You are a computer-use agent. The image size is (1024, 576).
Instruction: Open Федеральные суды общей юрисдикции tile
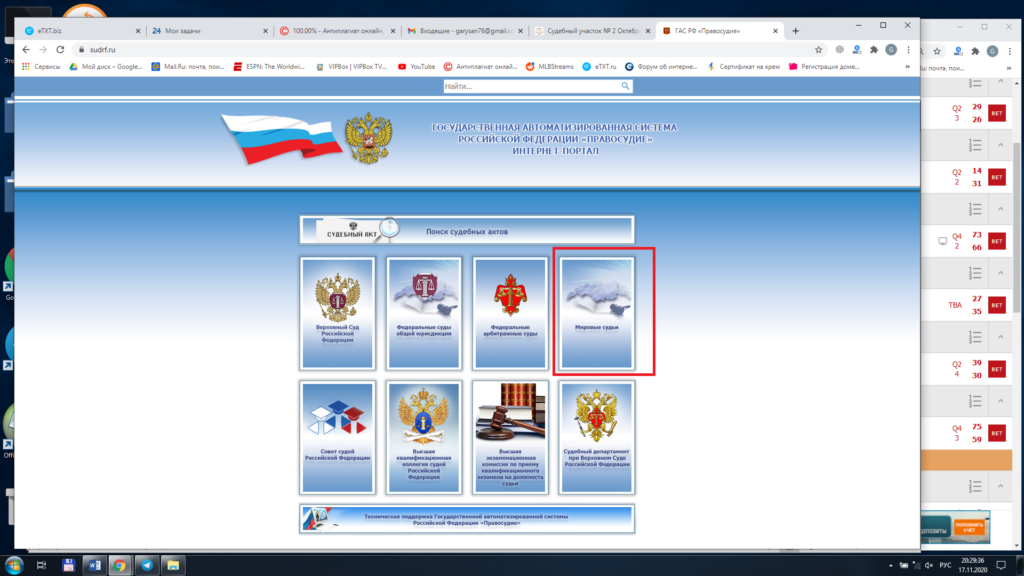tap(424, 313)
